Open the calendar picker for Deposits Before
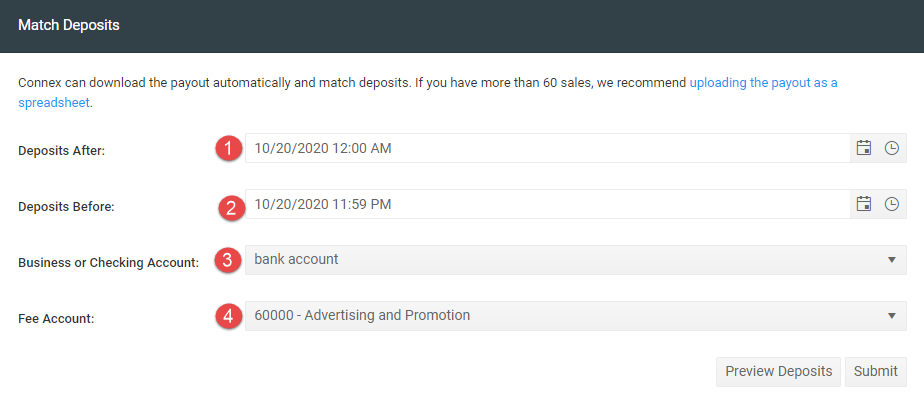 pos(863,204)
